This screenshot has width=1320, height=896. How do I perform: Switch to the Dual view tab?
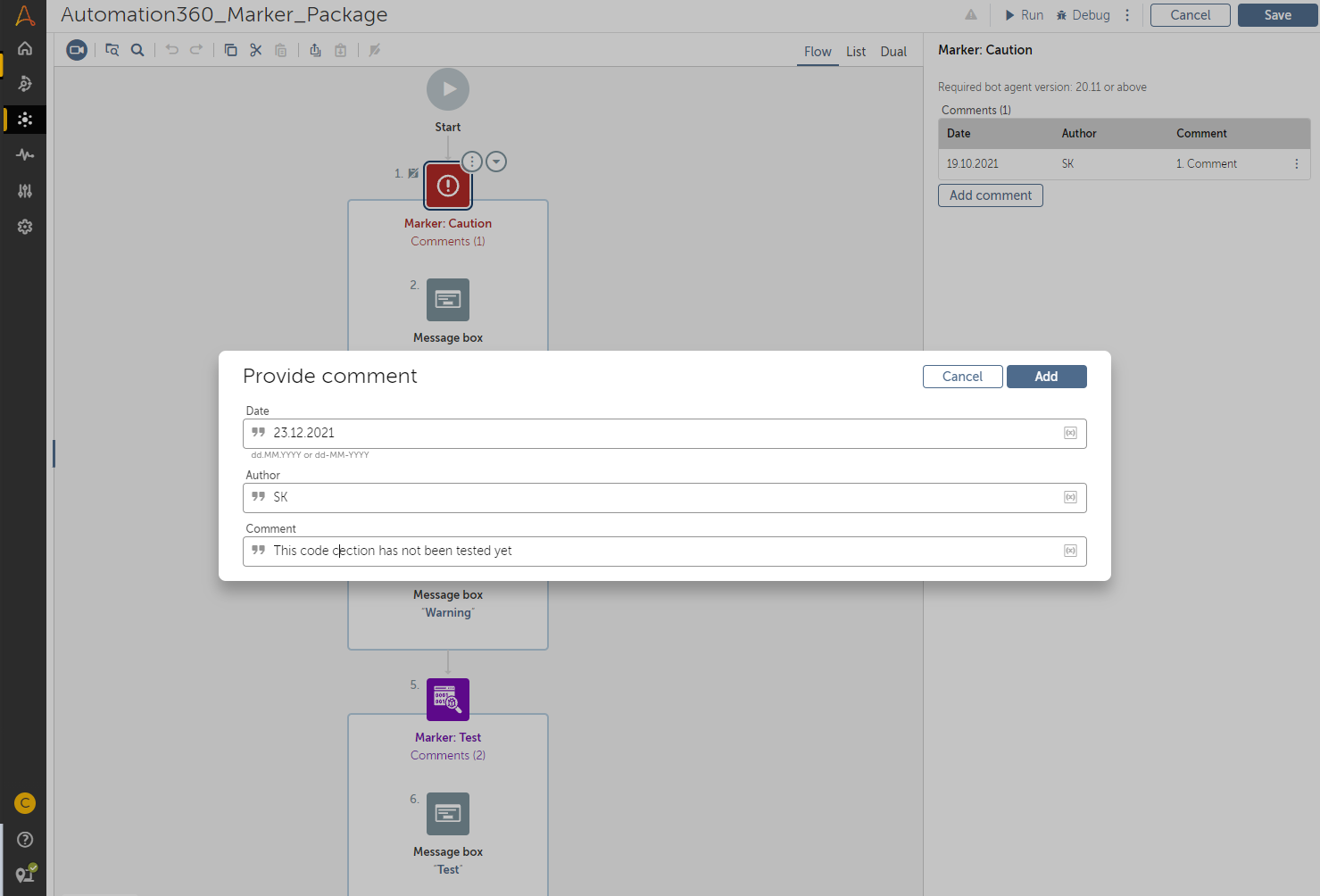[x=893, y=52]
